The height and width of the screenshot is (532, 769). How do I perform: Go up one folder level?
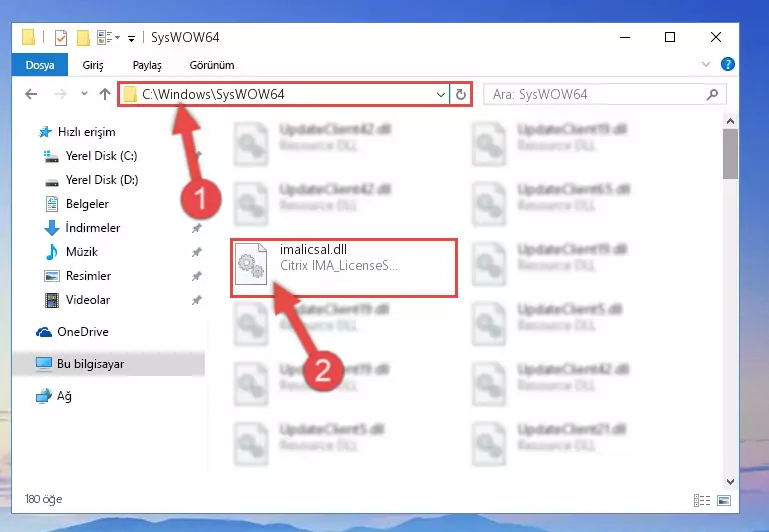pyautogui.click(x=104, y=94)
